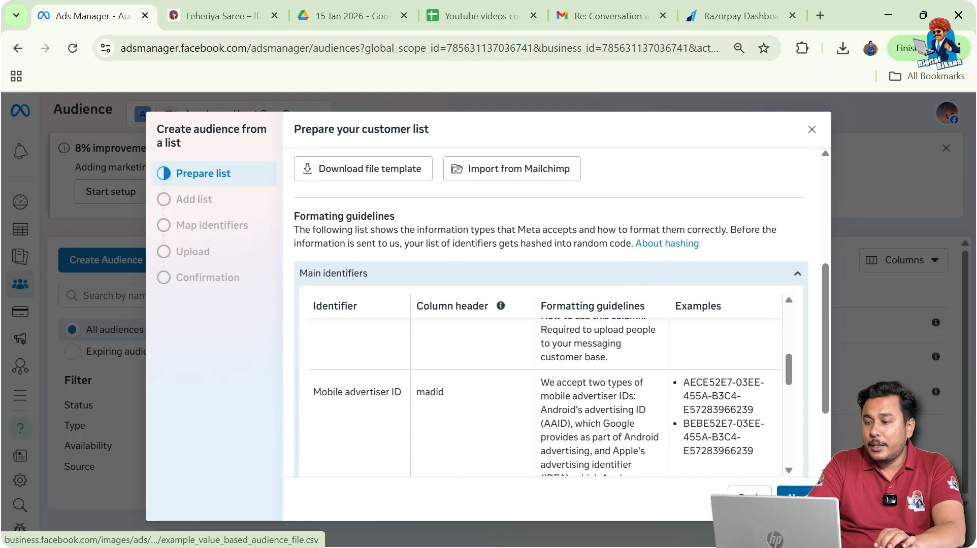Switch to Re: Conversation Gmail tab
The image size is (977, 548).
(x=611, y=16)
